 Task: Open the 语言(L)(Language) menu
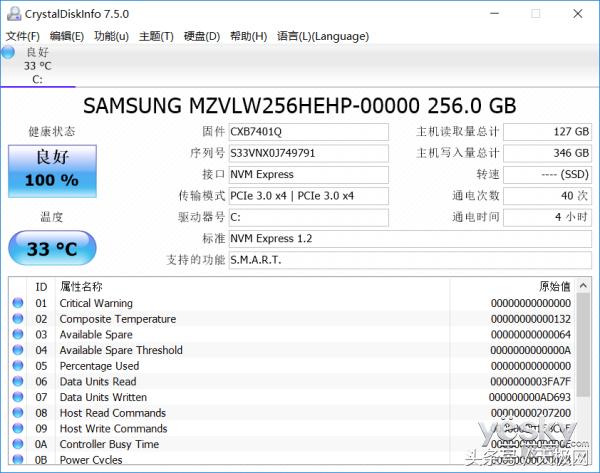[x=323, y=36]
